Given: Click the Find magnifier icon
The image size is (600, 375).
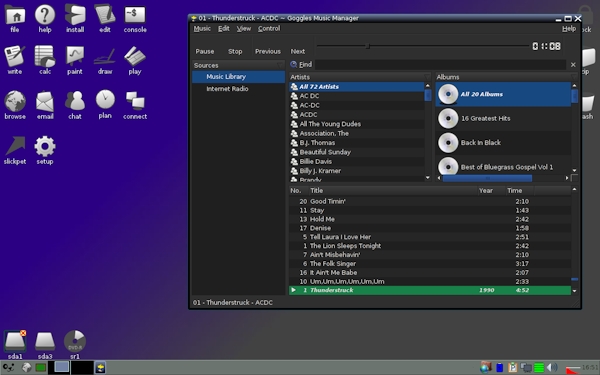Looking at the screenshot, I should tap(294, 64).
